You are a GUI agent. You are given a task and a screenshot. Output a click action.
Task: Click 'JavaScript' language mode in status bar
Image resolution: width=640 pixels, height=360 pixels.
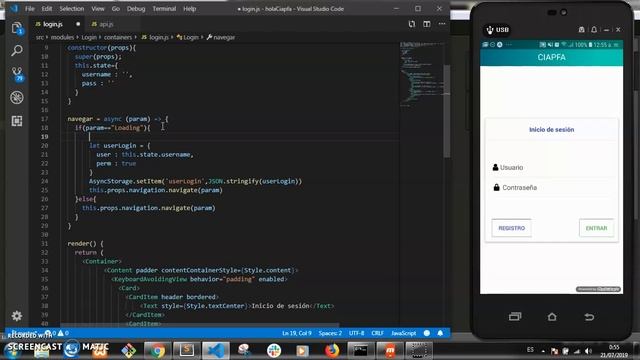404,333
